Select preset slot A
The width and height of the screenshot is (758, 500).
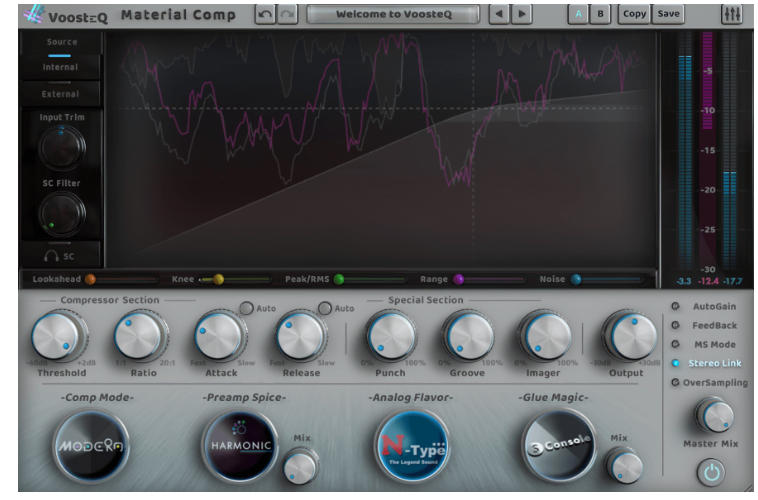pos(578,14)
